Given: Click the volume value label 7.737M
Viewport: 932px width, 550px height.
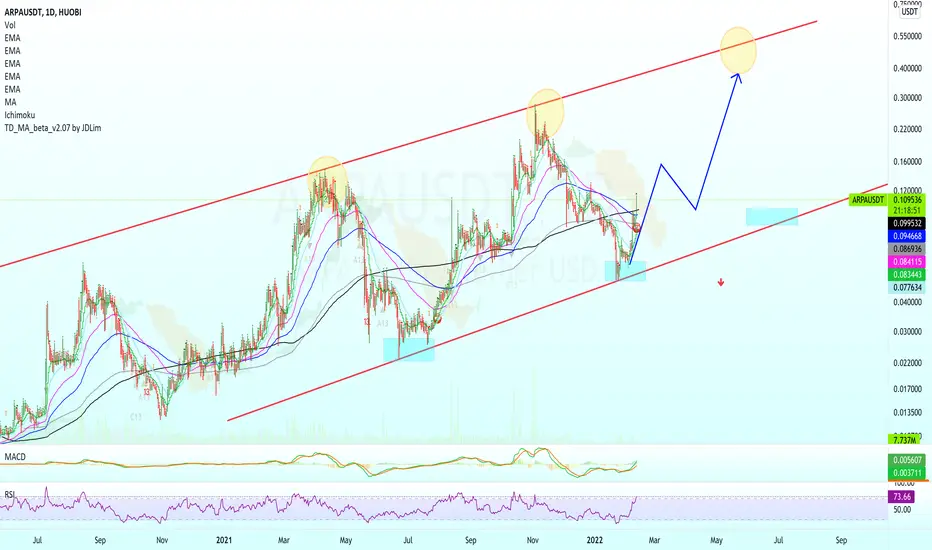Looking at the screenshot, I should point(905,440).
